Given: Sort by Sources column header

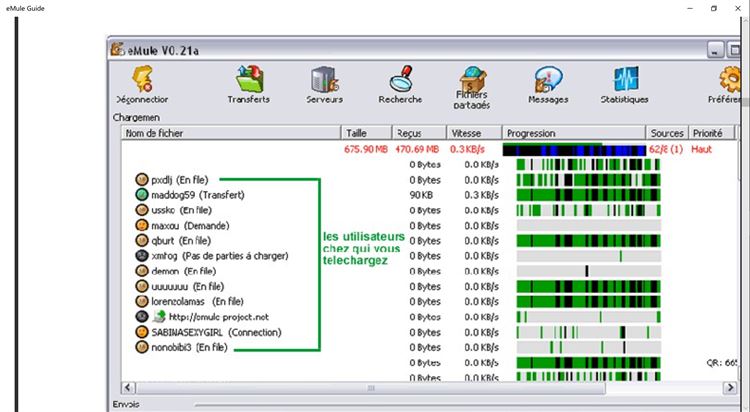Looking at the screenshot, I should tap(667, 133).
